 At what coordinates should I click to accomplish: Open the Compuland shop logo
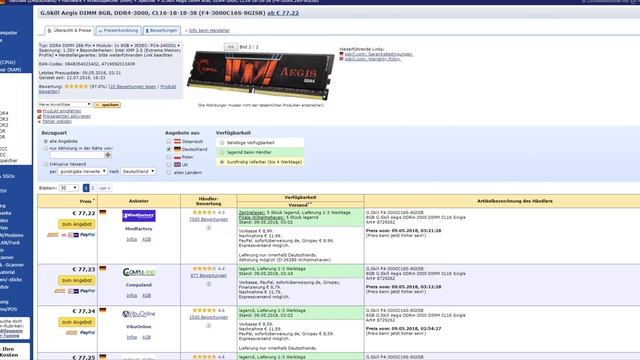tap(139, 272)
